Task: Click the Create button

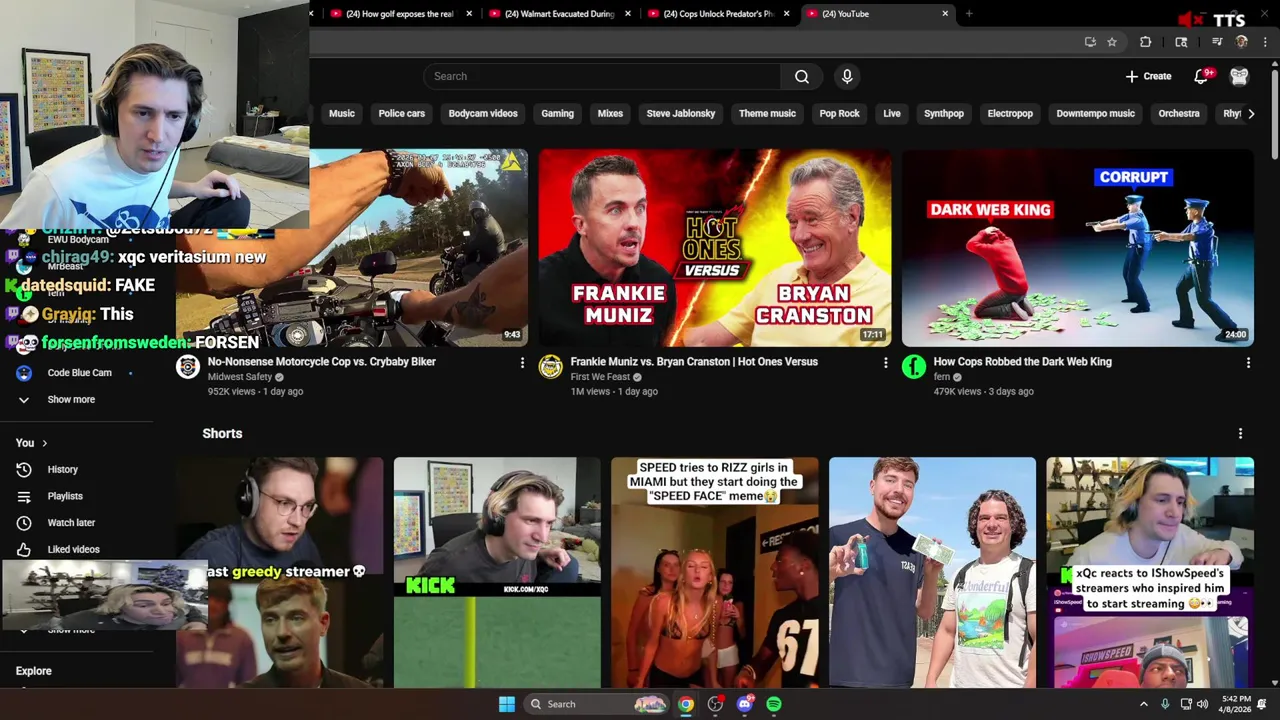Action: pyautogui.click(x=1148, y=76)
